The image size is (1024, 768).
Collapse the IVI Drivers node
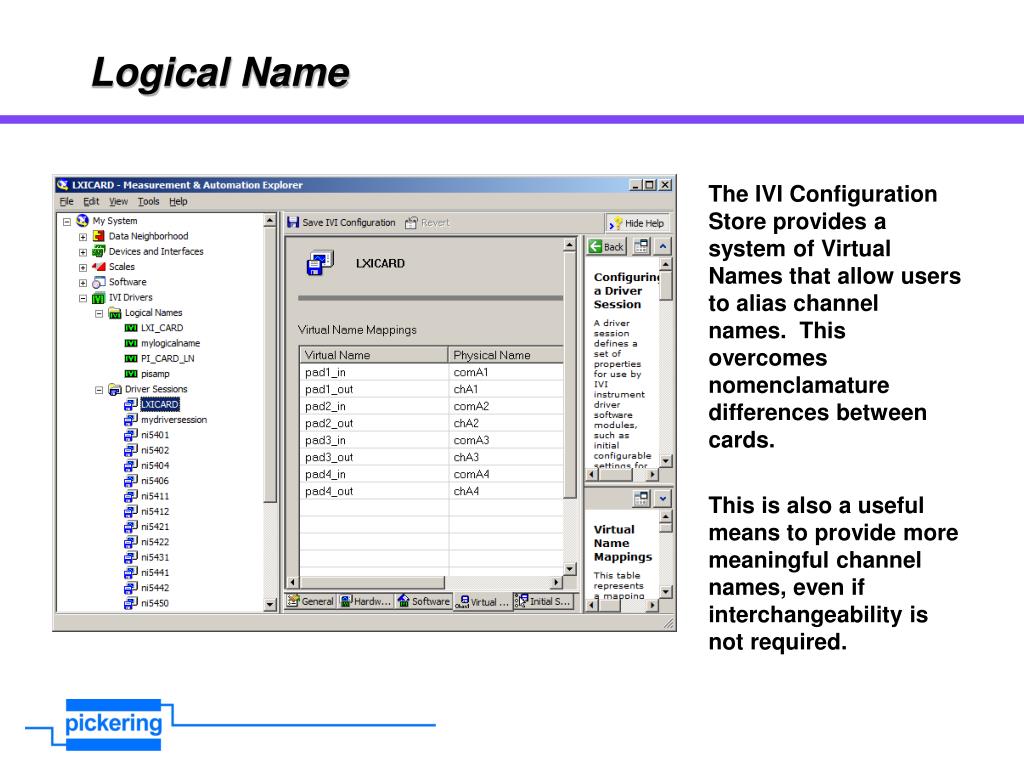coord(83,298)
